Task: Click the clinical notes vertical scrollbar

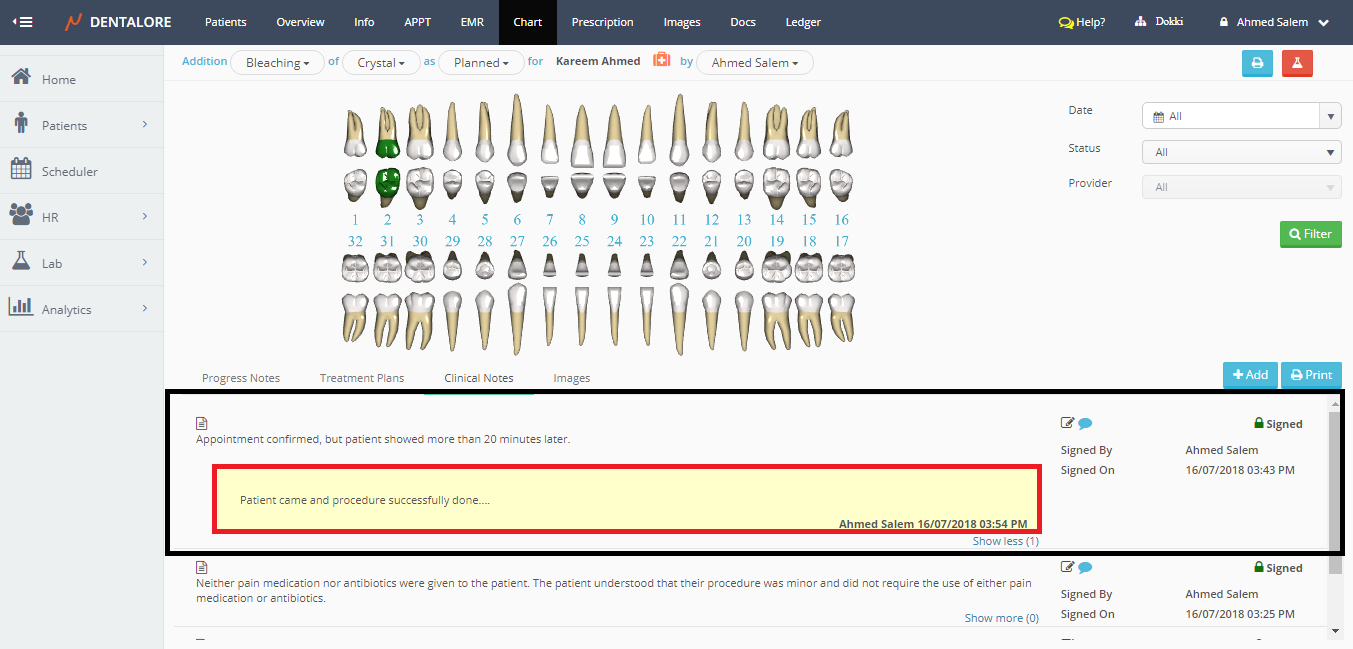Action: click(1334, 480)
